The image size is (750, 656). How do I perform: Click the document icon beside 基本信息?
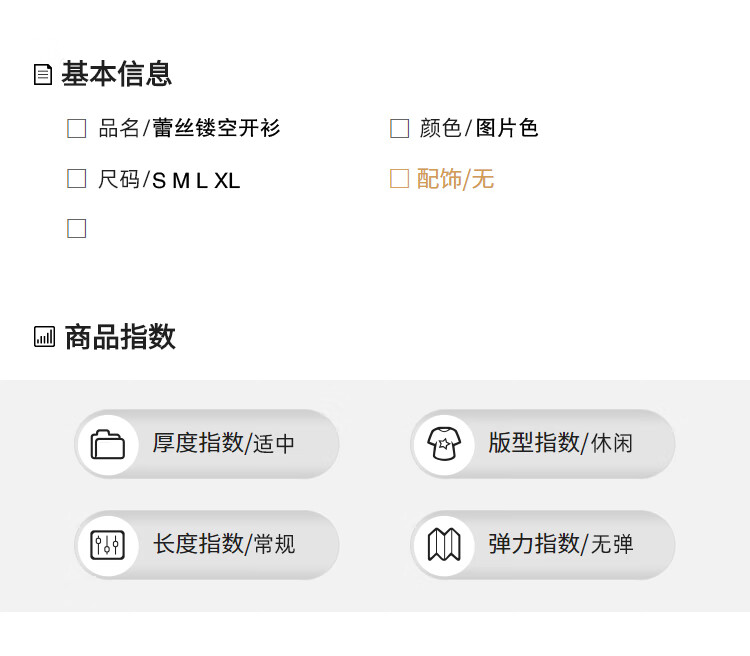(x=43, y=75)
